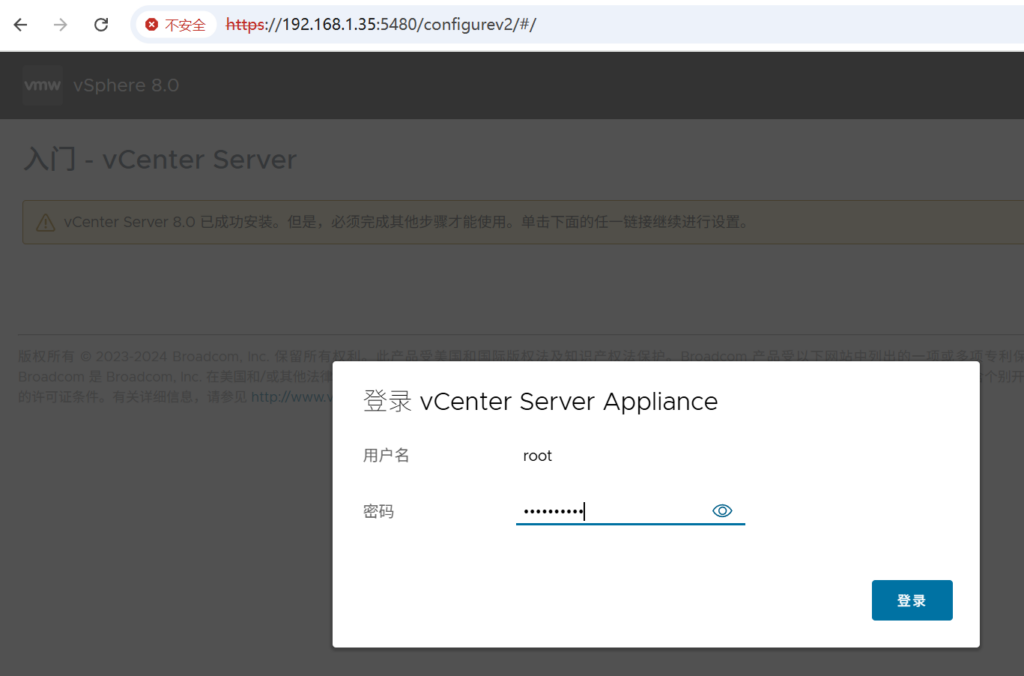This screenshot has width=1024, height=676.
Task: Click the 密码 label in the login dialog
Action: click(x=378, y=511)
